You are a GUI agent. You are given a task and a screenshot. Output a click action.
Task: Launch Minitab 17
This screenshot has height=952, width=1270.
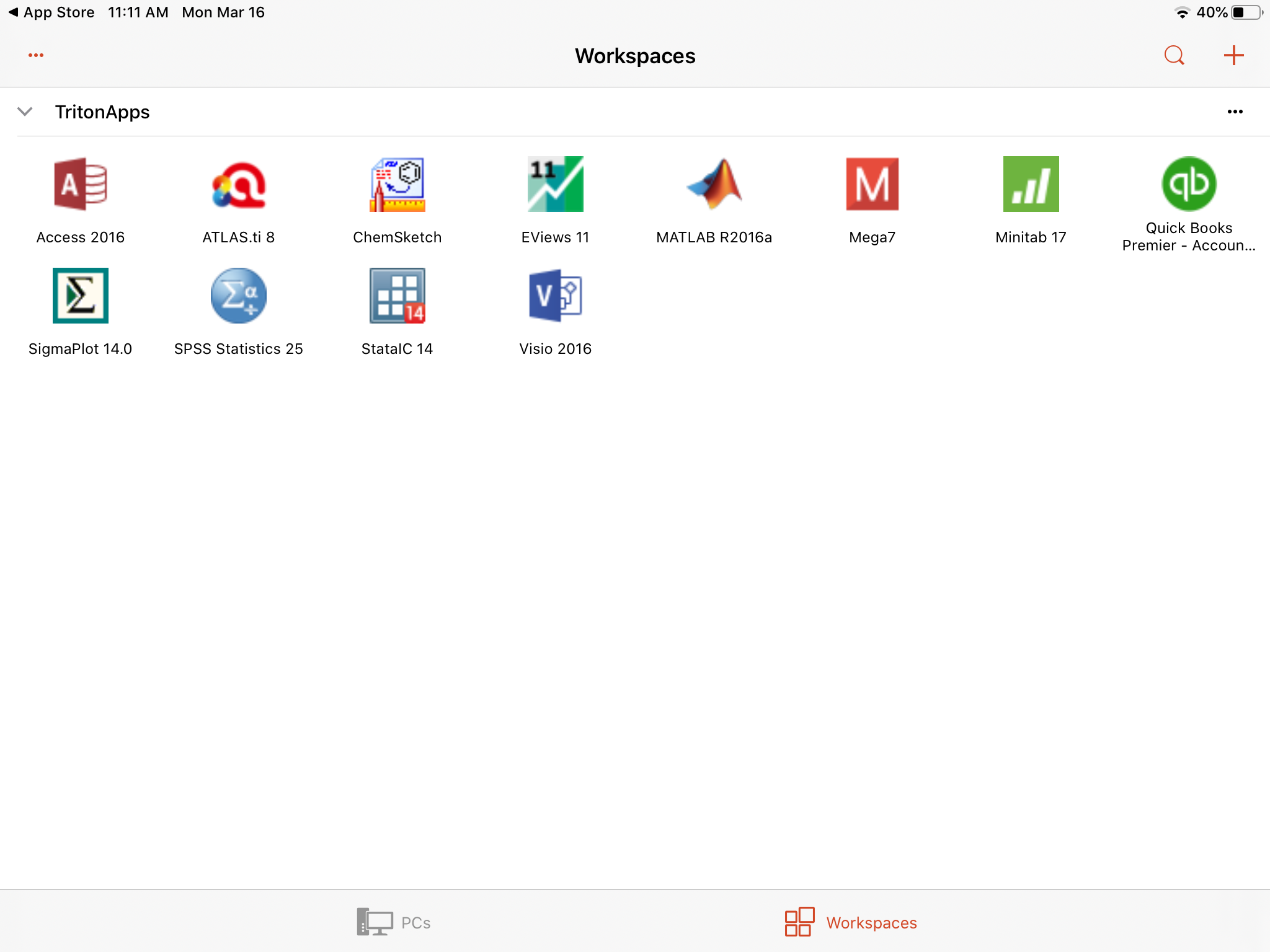(x=1031, y=185)
